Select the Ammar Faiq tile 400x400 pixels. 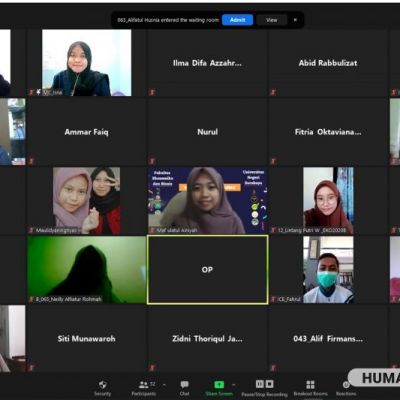point(86,132)
